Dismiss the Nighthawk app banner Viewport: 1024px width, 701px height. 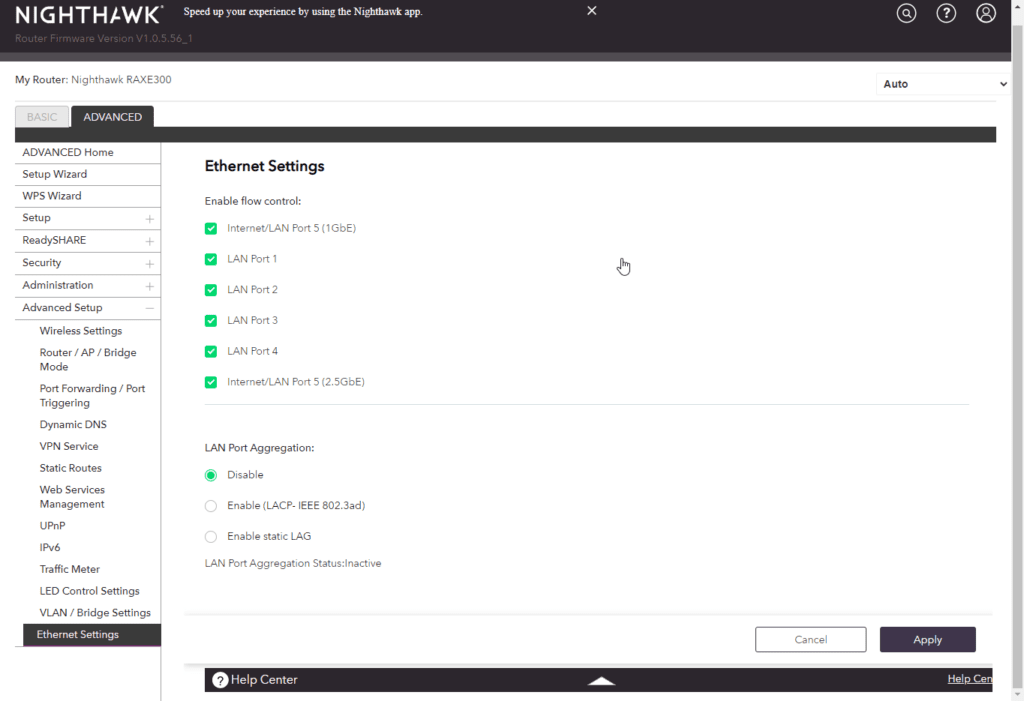click(x=592, y=11)
